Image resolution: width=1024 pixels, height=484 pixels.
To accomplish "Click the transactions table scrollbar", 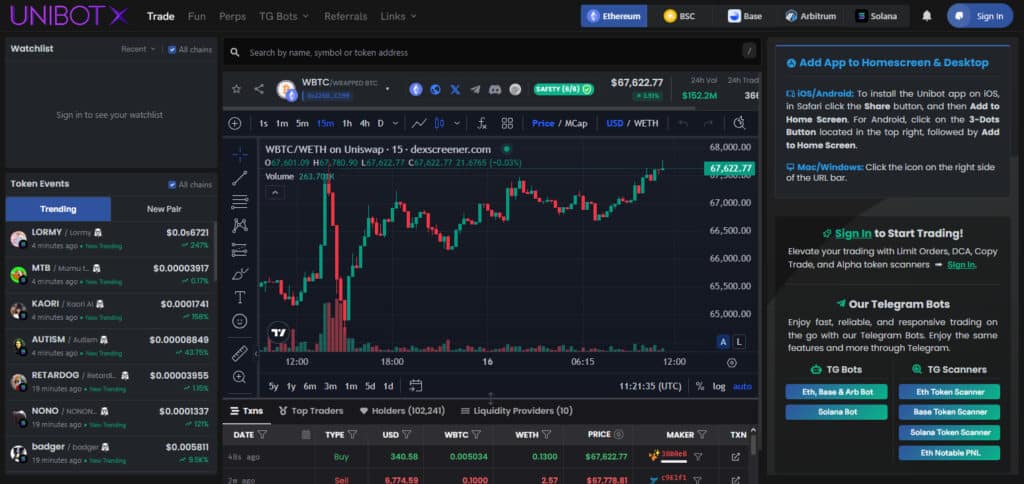I will (x=752, y=444).
